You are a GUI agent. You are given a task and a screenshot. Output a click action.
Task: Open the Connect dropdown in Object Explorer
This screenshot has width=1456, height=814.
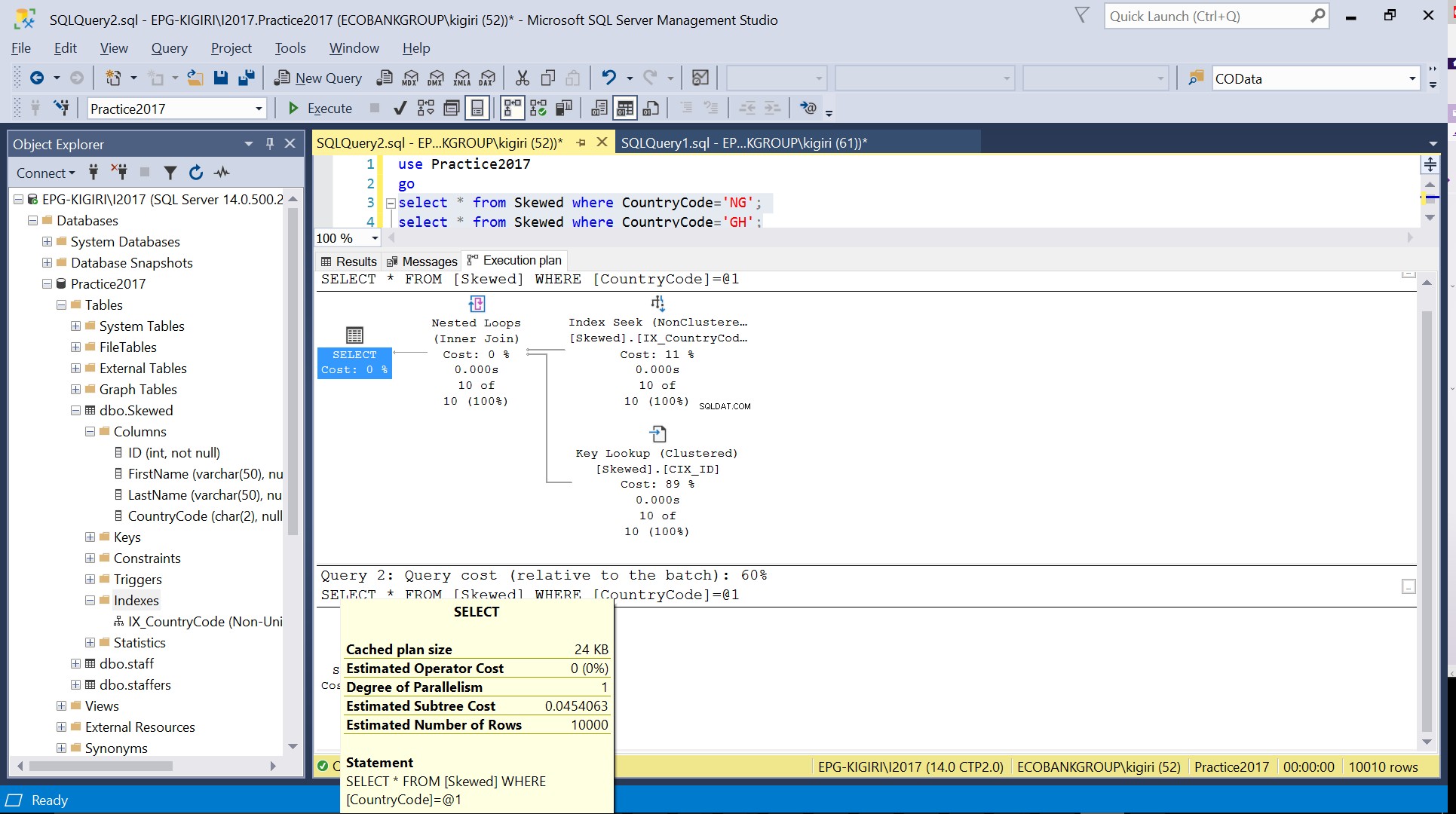coord(46,173)
